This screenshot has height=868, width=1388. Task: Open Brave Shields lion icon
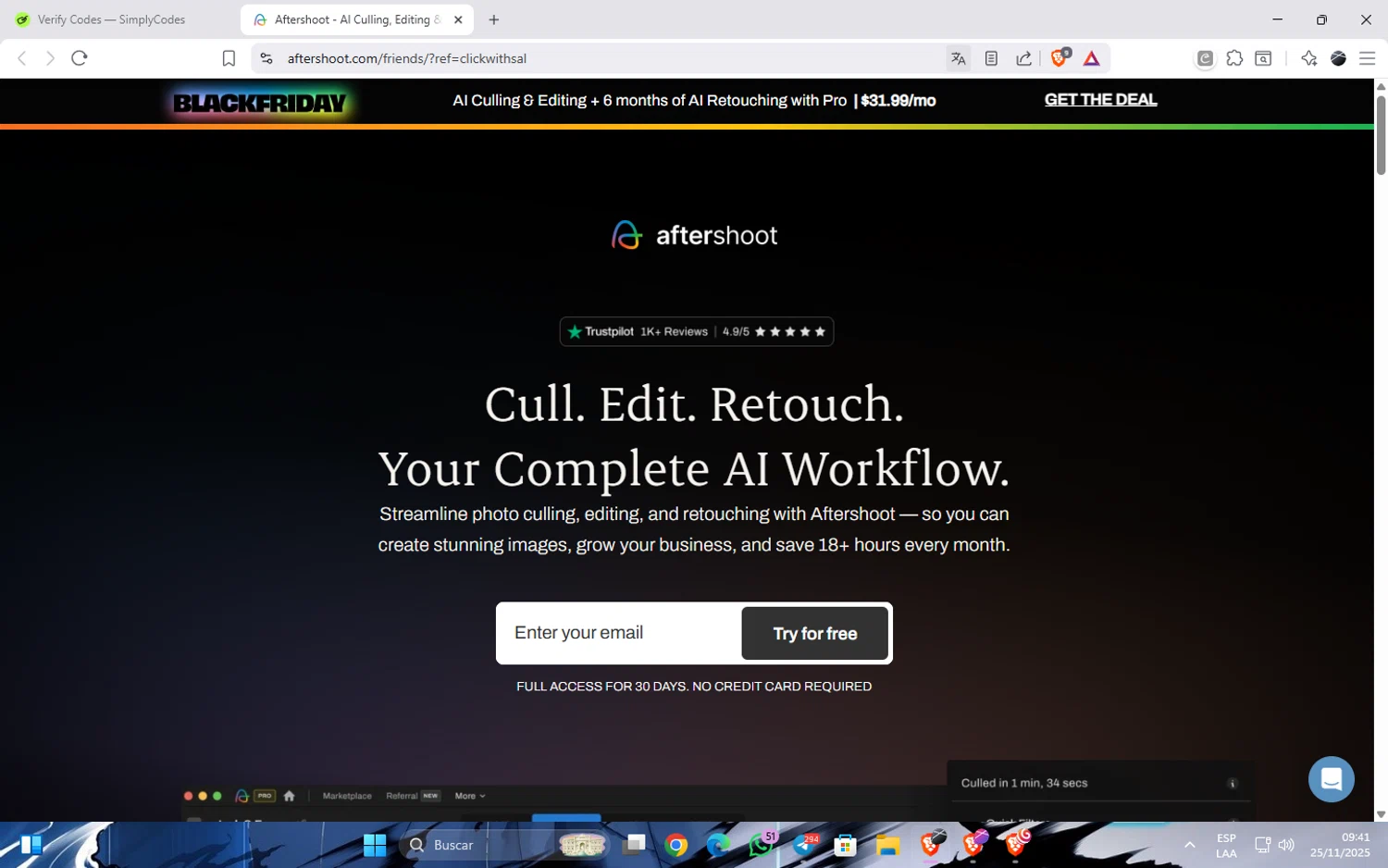pyautogui.click(x=1060, y=57)
